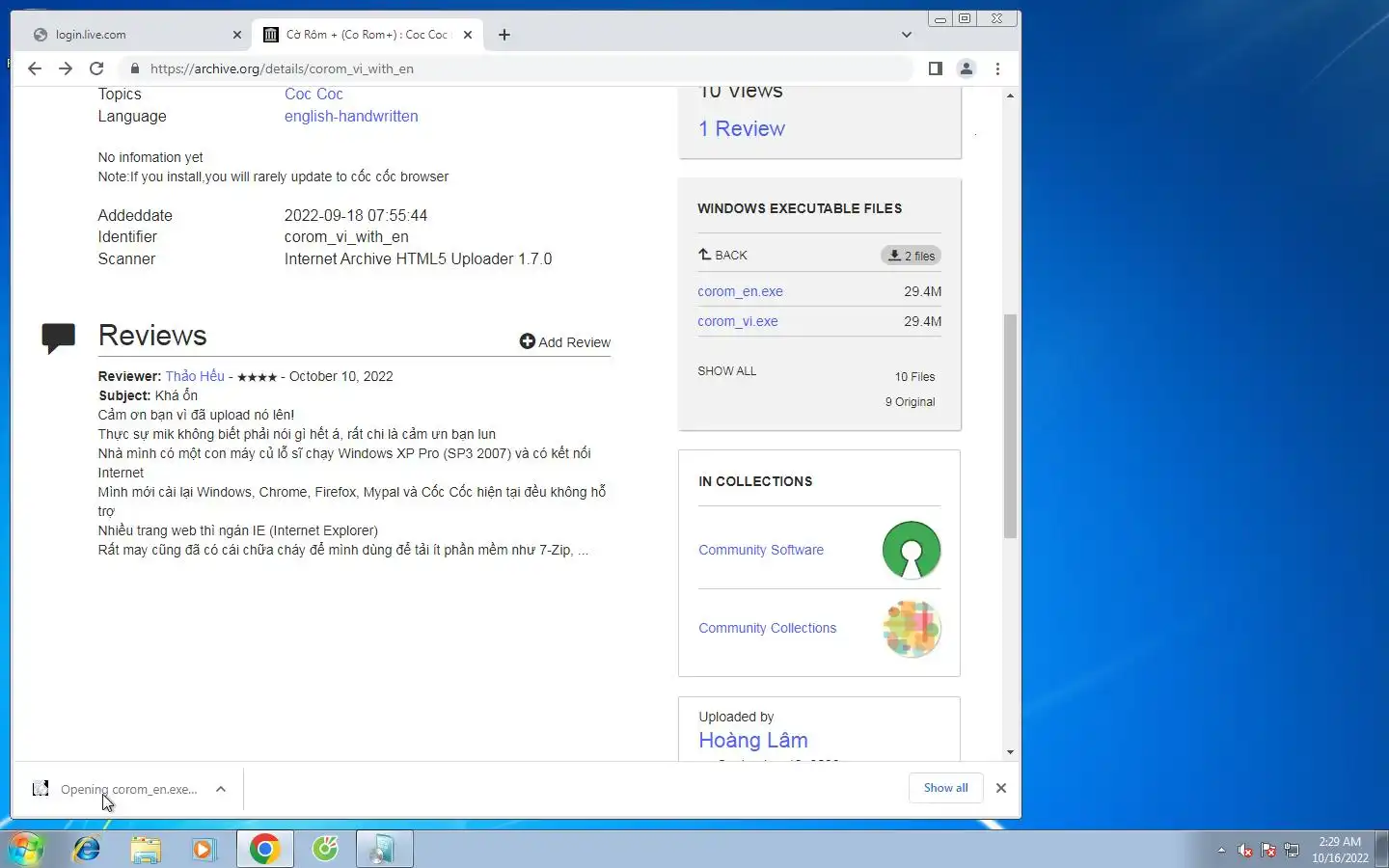The height and width of the screenshot is (868, 1389).
Task: Click the Community Collections thumbnail
Action: pos(912,629)
